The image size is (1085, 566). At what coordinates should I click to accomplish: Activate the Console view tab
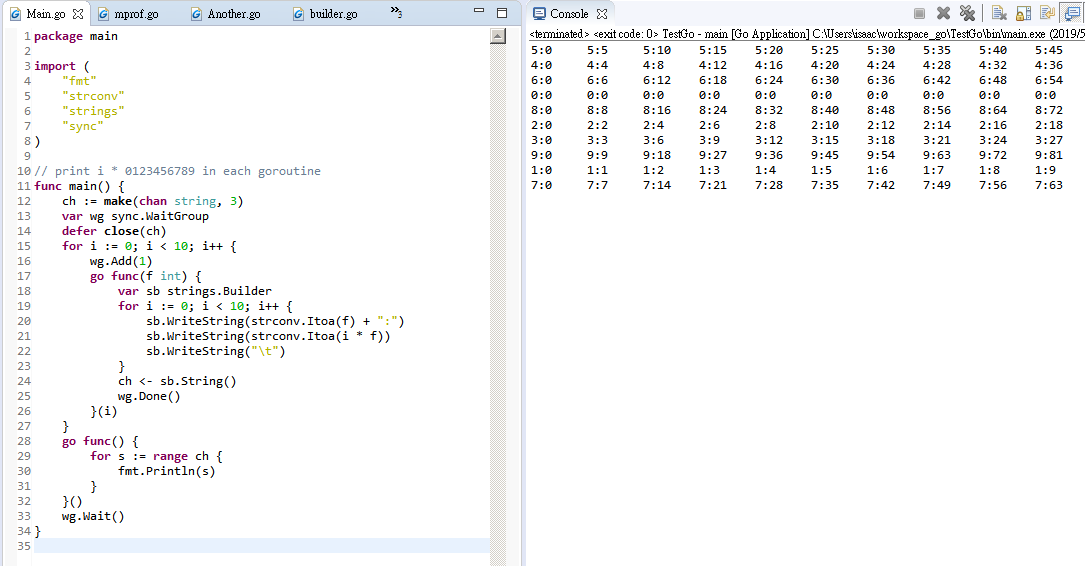[568, 14]
